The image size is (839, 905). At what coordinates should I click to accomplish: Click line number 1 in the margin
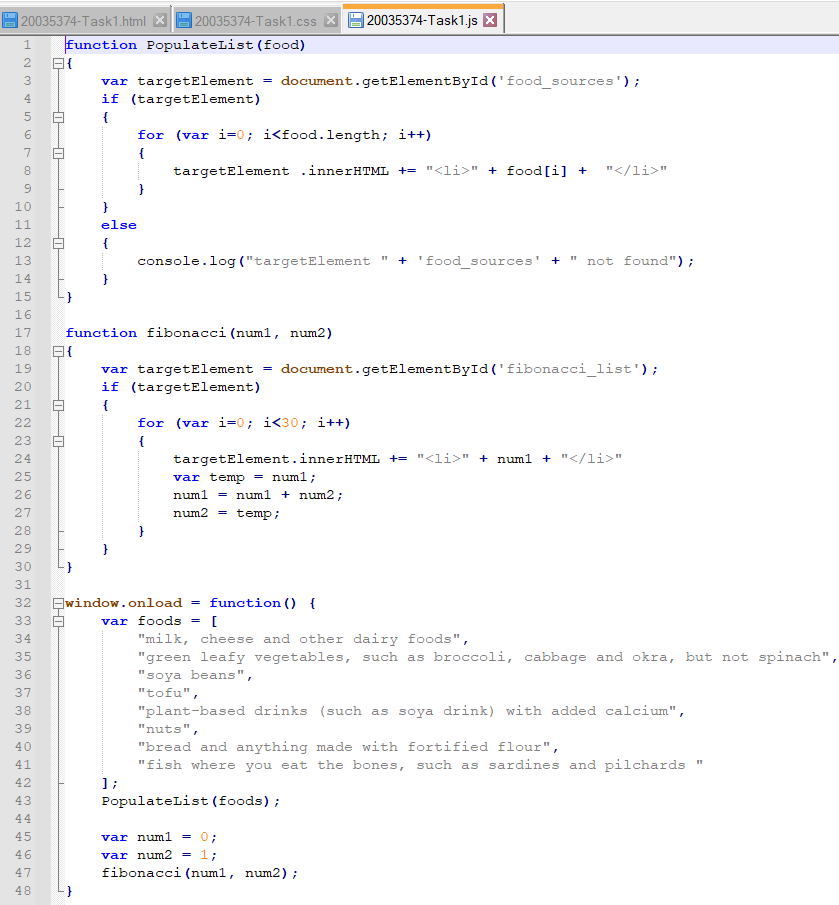pyautogui.click(x=27, y=45)
